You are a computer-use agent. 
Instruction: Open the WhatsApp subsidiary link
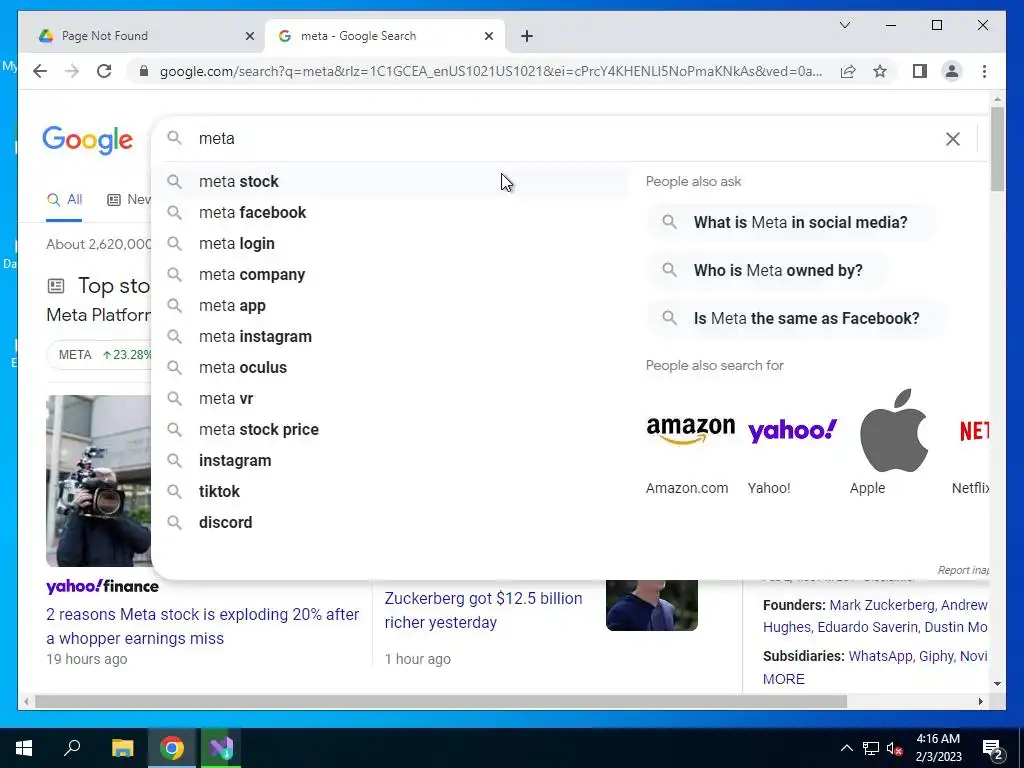coord(880,656)
